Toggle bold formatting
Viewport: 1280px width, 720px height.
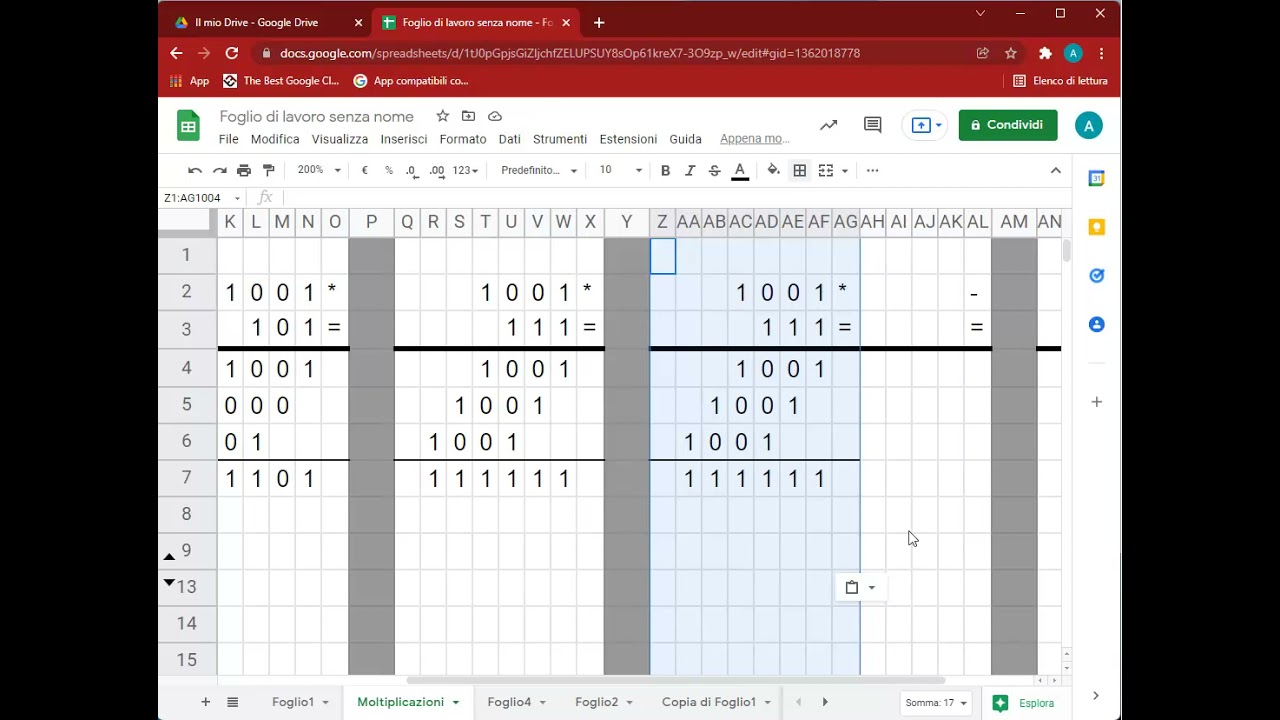click(665, 171)
